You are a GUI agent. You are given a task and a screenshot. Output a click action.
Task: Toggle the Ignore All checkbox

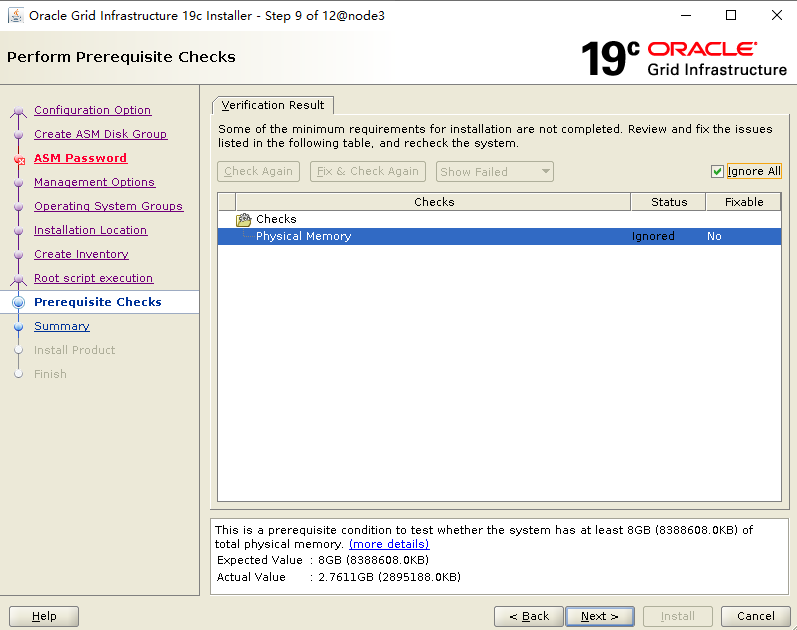[717, 171]
